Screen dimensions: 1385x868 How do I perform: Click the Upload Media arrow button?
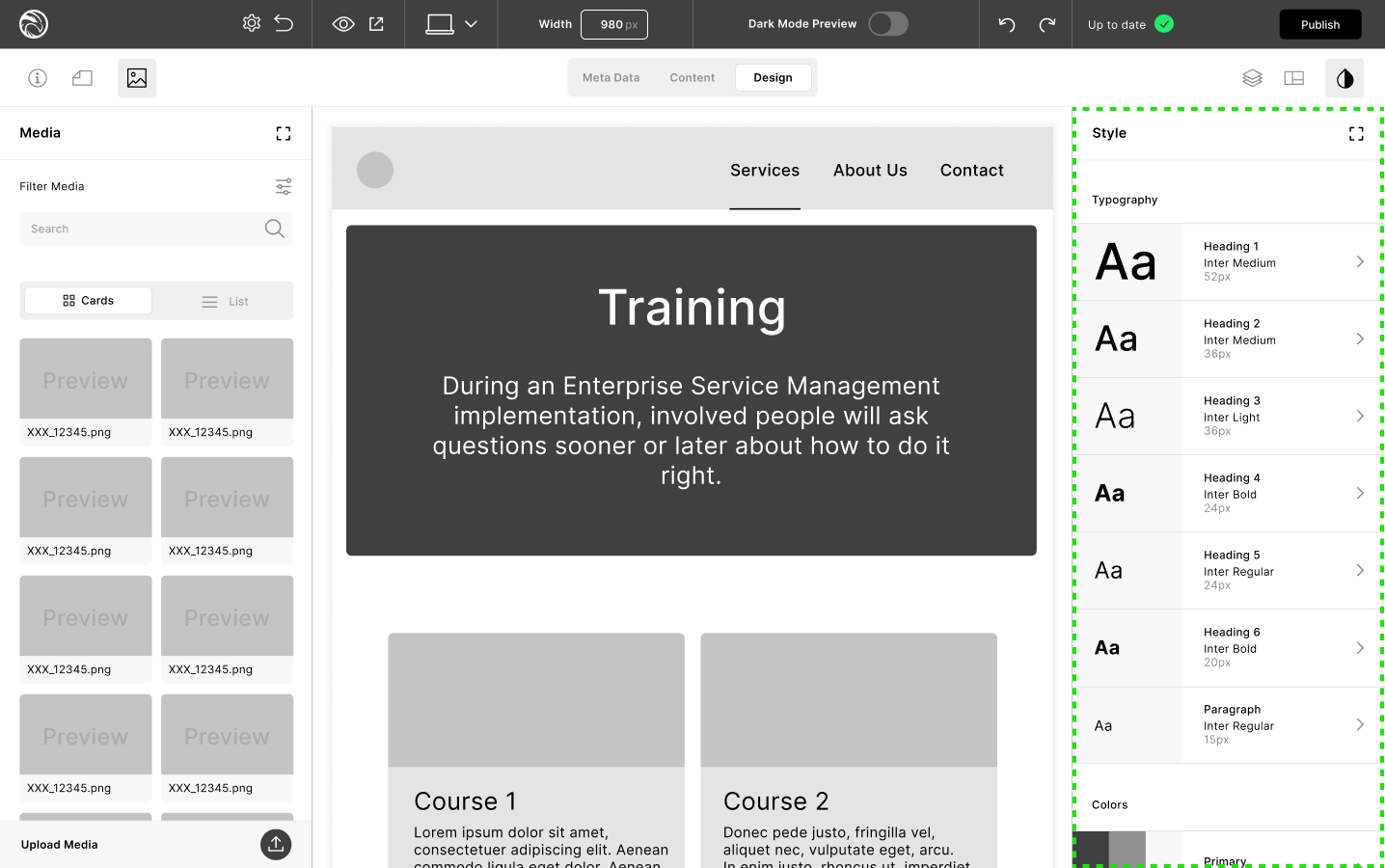tap(276, 844)
